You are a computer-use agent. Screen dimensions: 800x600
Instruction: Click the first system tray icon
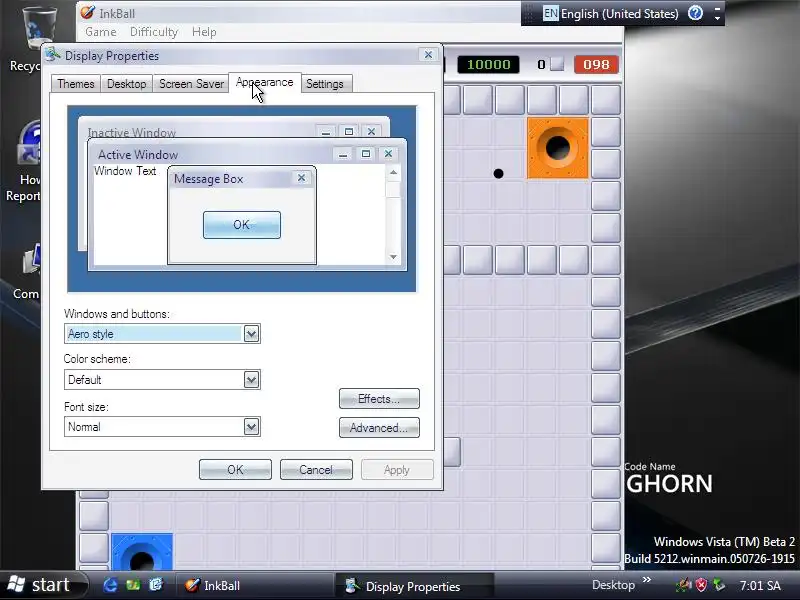click(684, 585)
